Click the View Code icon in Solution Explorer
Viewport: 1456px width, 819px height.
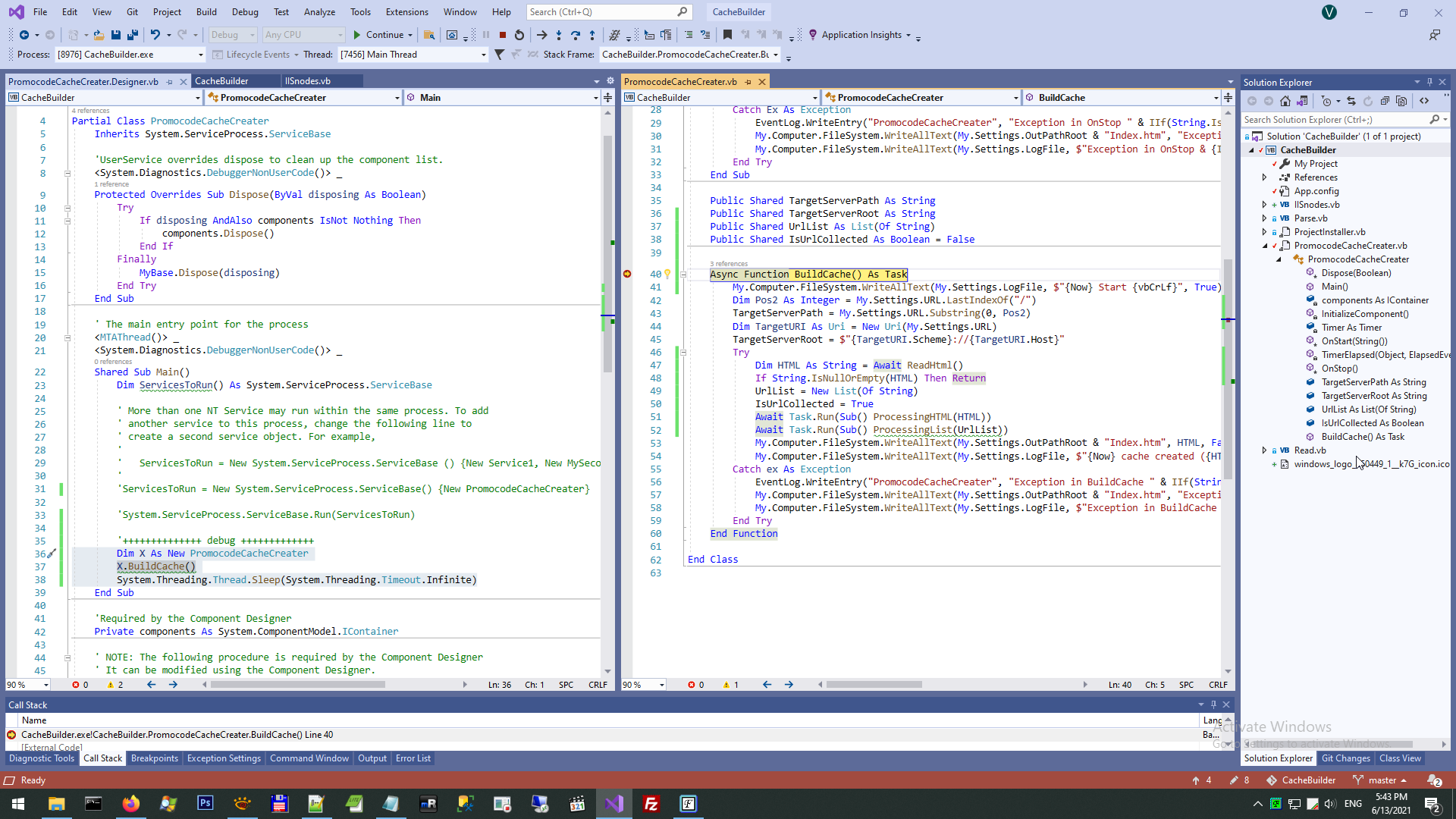(1424, 101)
